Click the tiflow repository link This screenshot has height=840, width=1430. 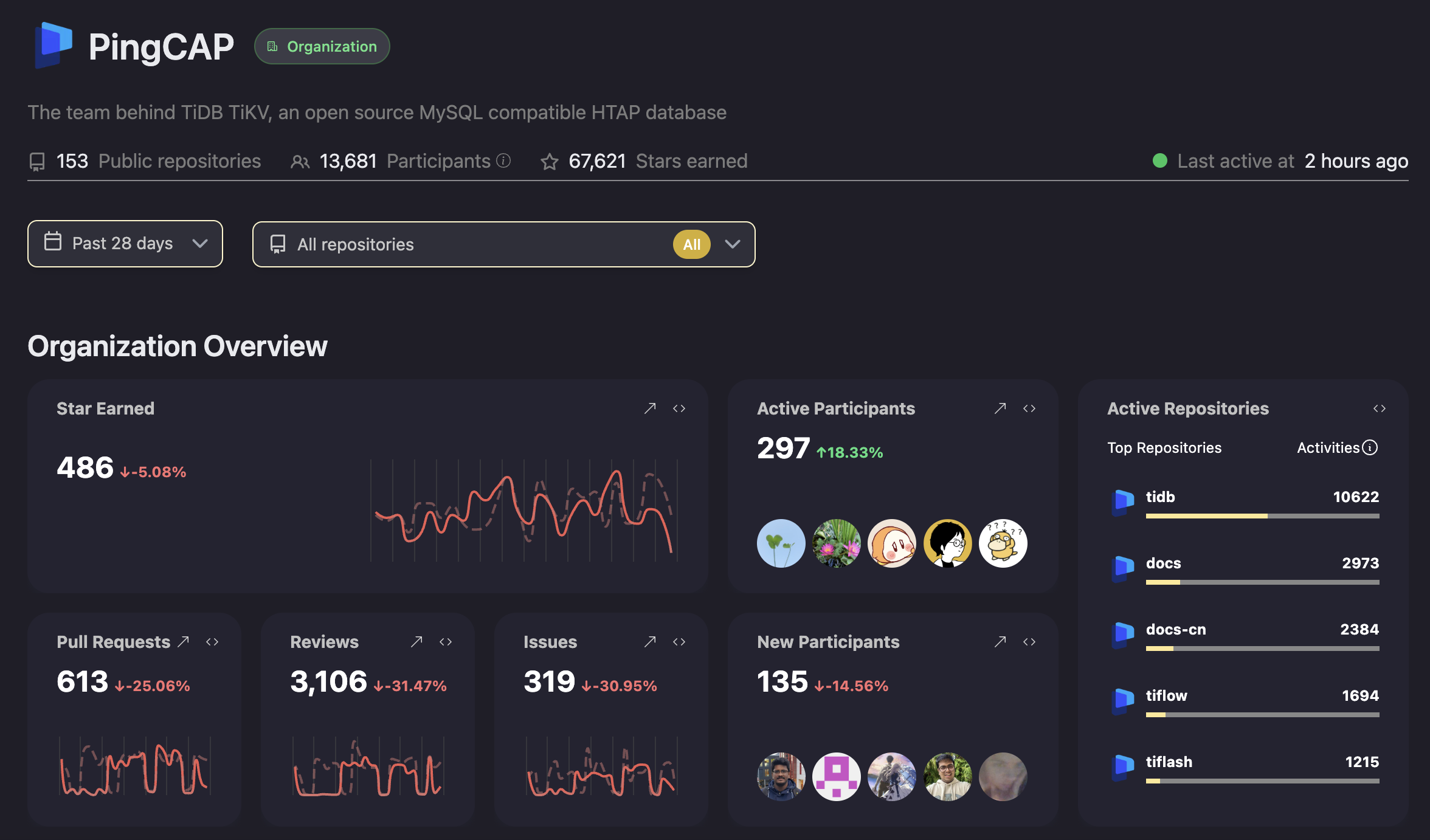tap(1167, 696)
